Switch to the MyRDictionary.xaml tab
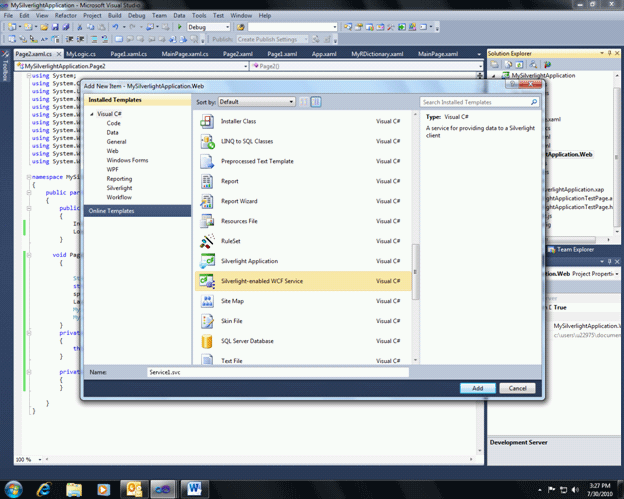This screenshot has width=624, height=499. click(377, 54)
